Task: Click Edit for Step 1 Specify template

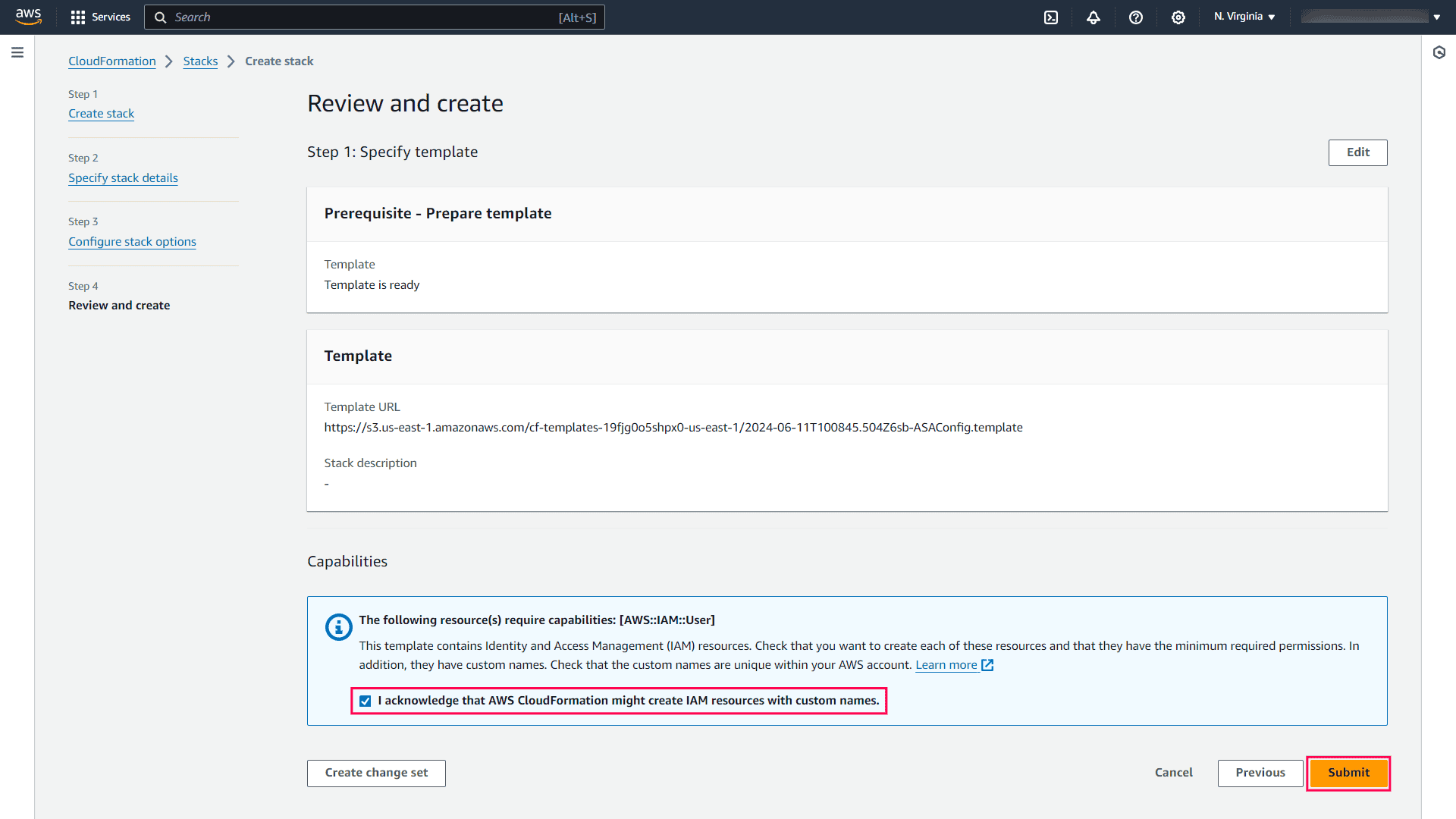Action: (x=1357, y=152)
